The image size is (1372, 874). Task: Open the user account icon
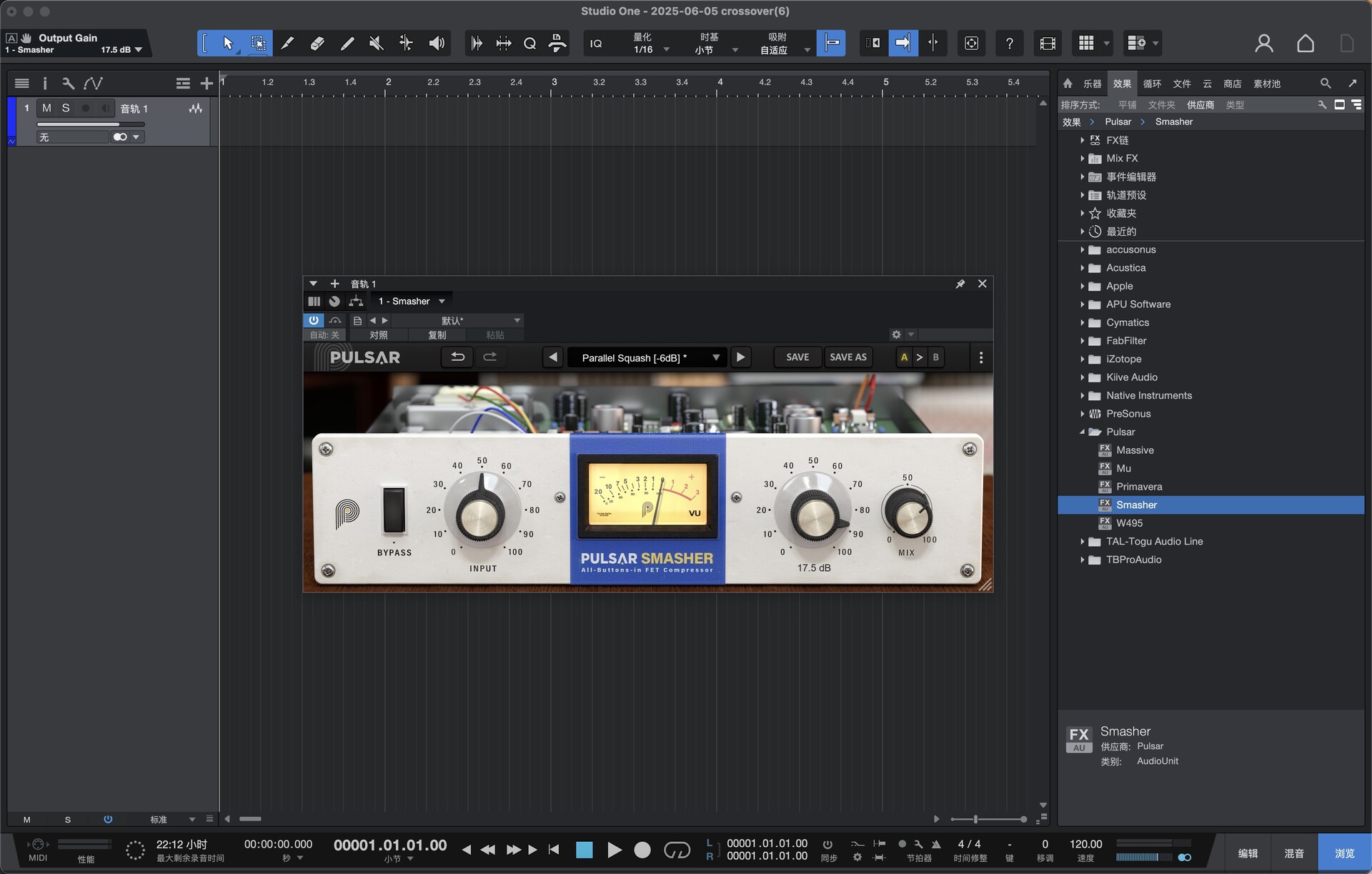tap(1264, 44)
